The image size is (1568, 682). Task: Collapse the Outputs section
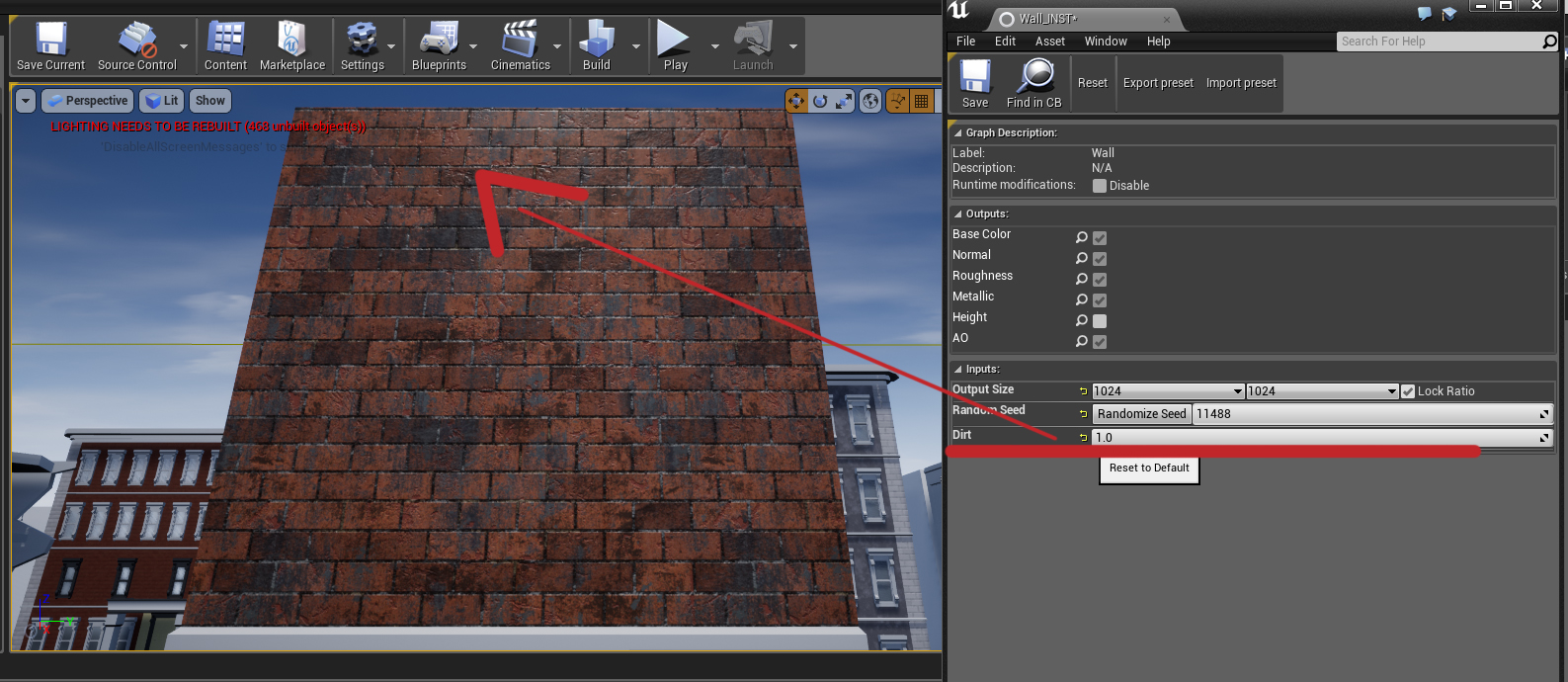pos(957,213)
